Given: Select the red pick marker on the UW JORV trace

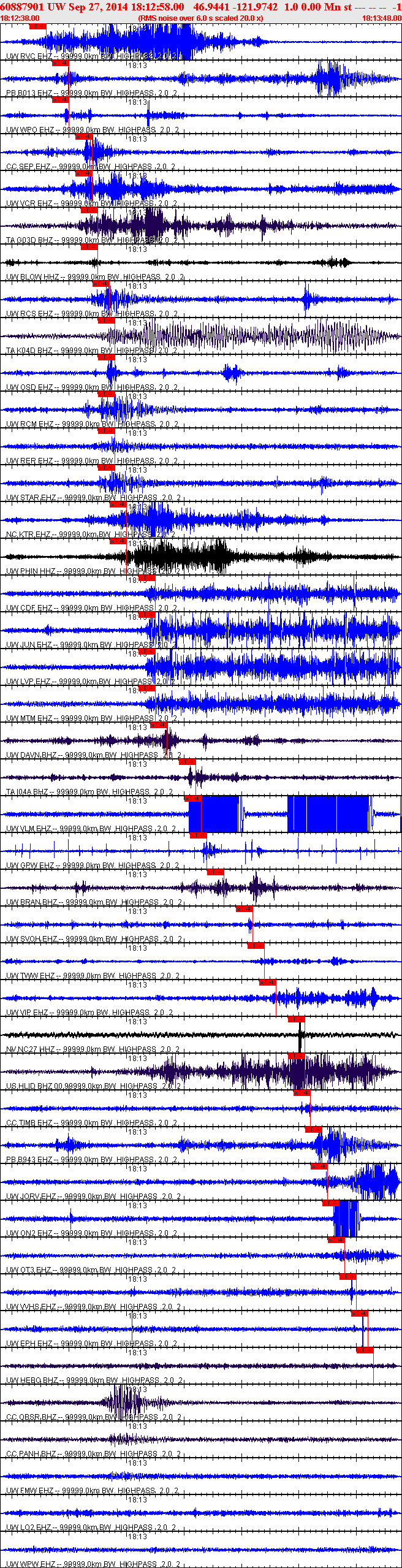Looking at the screenshot, I should pyautogui.click(x=319, y=1166).
